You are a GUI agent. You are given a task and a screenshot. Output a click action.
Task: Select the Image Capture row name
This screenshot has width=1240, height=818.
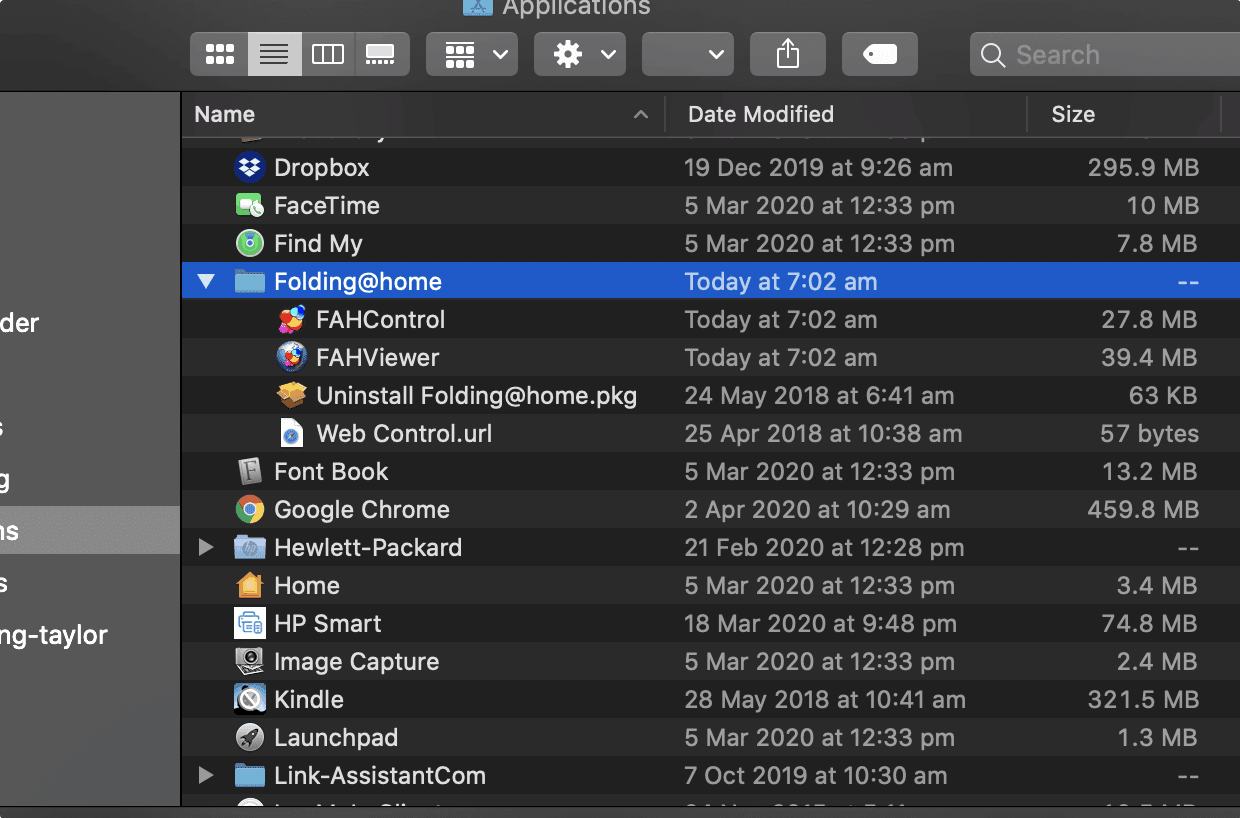coord(357,661)
